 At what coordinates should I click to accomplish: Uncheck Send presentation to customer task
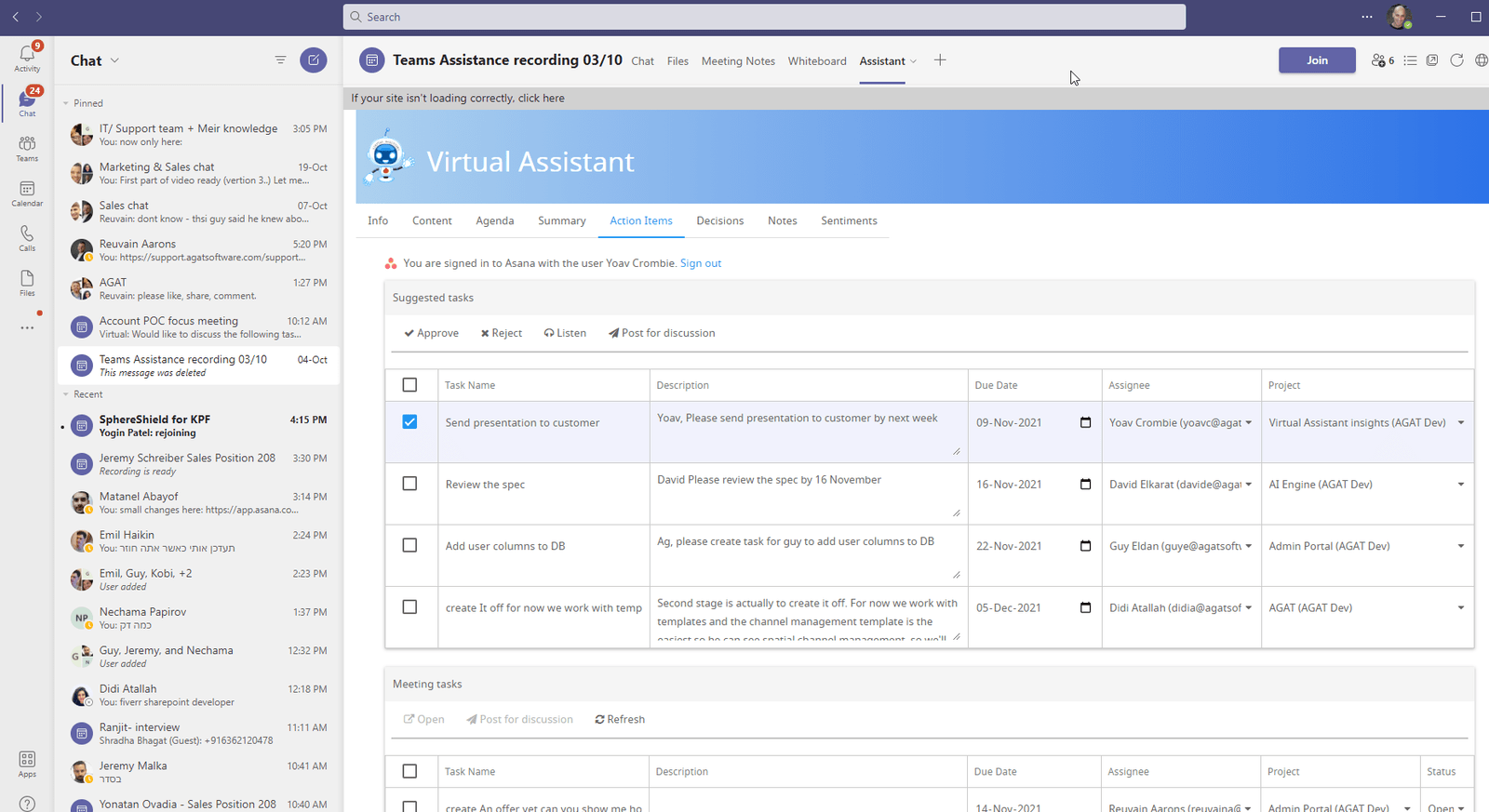(409, 422)
